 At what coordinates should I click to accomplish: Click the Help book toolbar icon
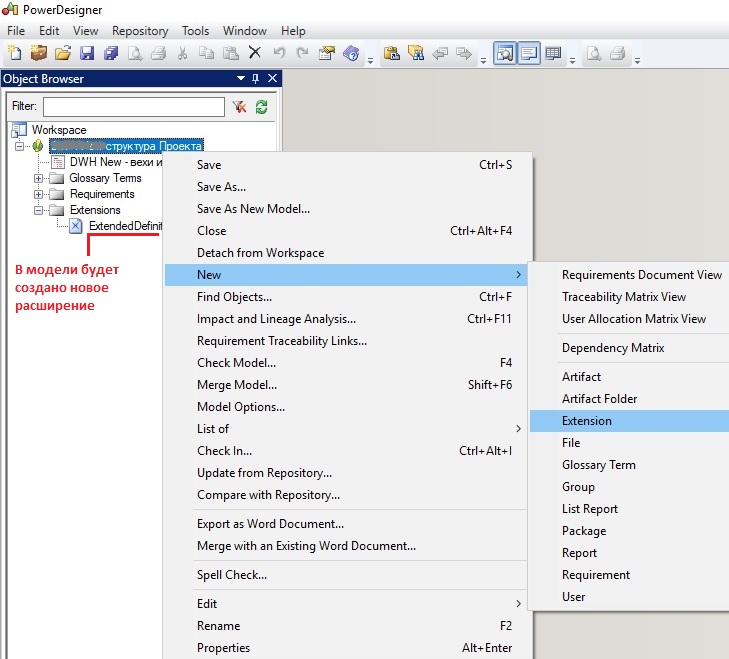pos(351,53)
